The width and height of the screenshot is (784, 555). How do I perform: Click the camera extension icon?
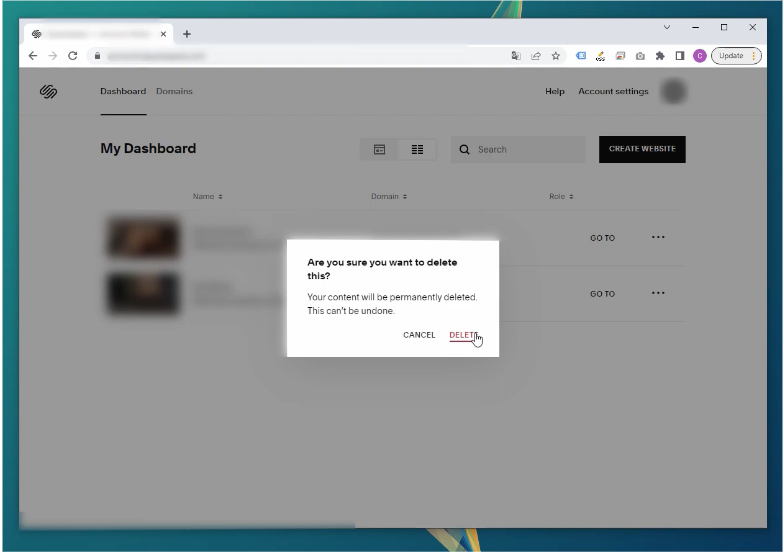(640, 56)
